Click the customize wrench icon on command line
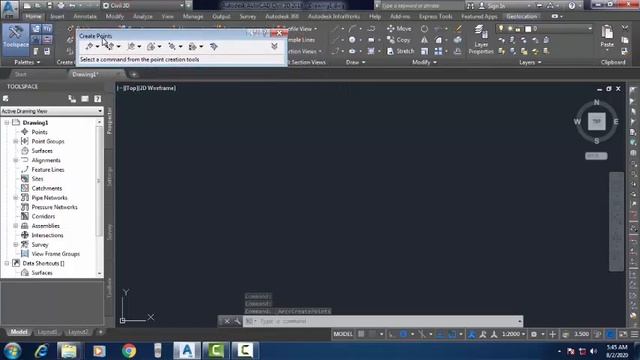The height and width of the screenshot is (360, 640). click(237, 321)
